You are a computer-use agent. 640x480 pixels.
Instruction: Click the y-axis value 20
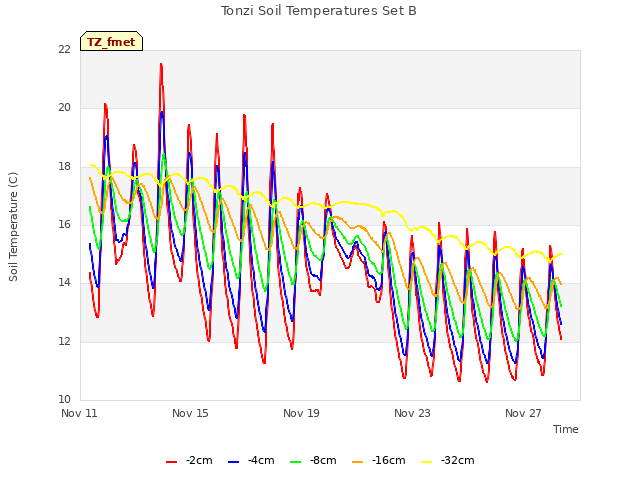tap(64, 108)
